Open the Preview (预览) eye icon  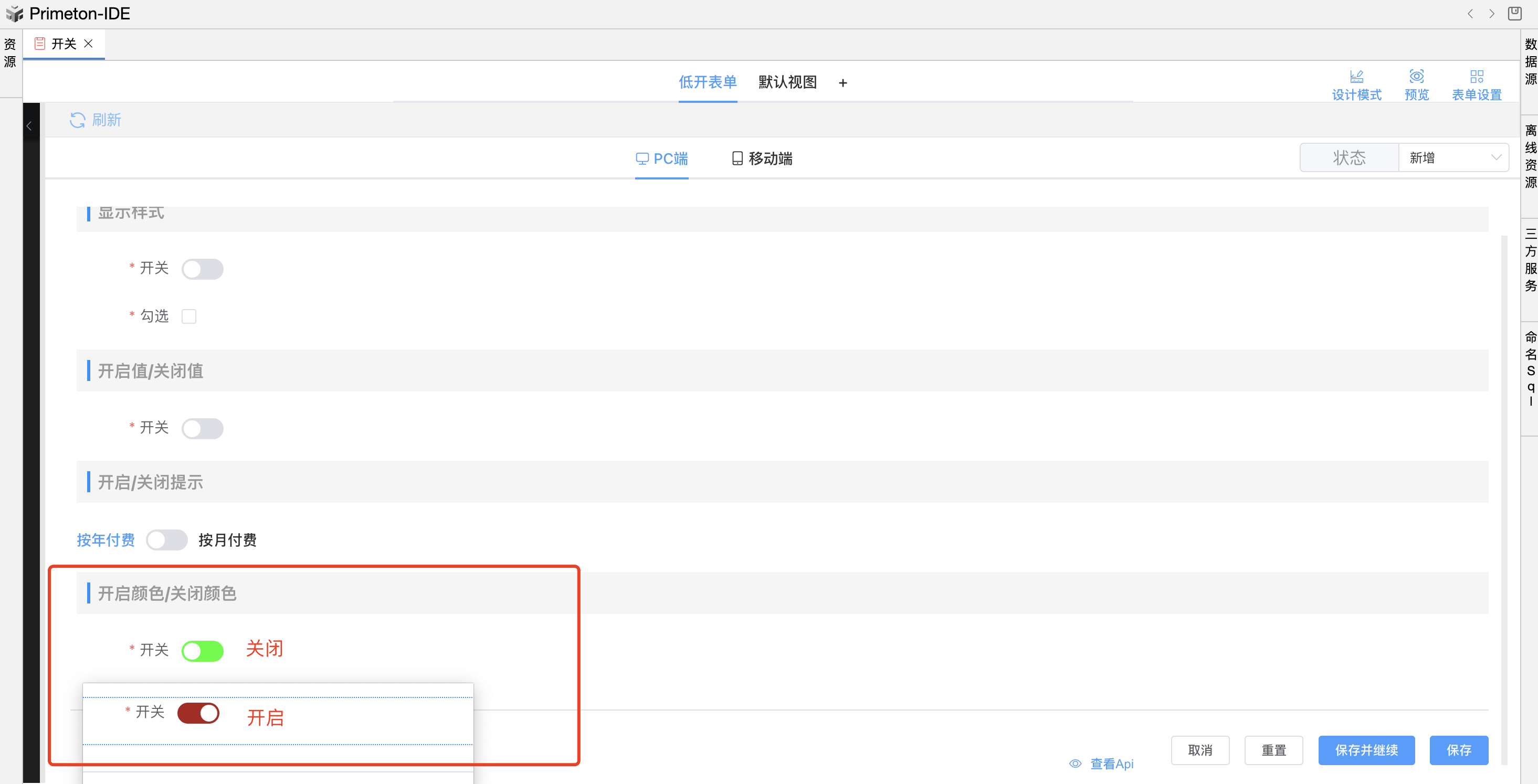[1416, 77]
